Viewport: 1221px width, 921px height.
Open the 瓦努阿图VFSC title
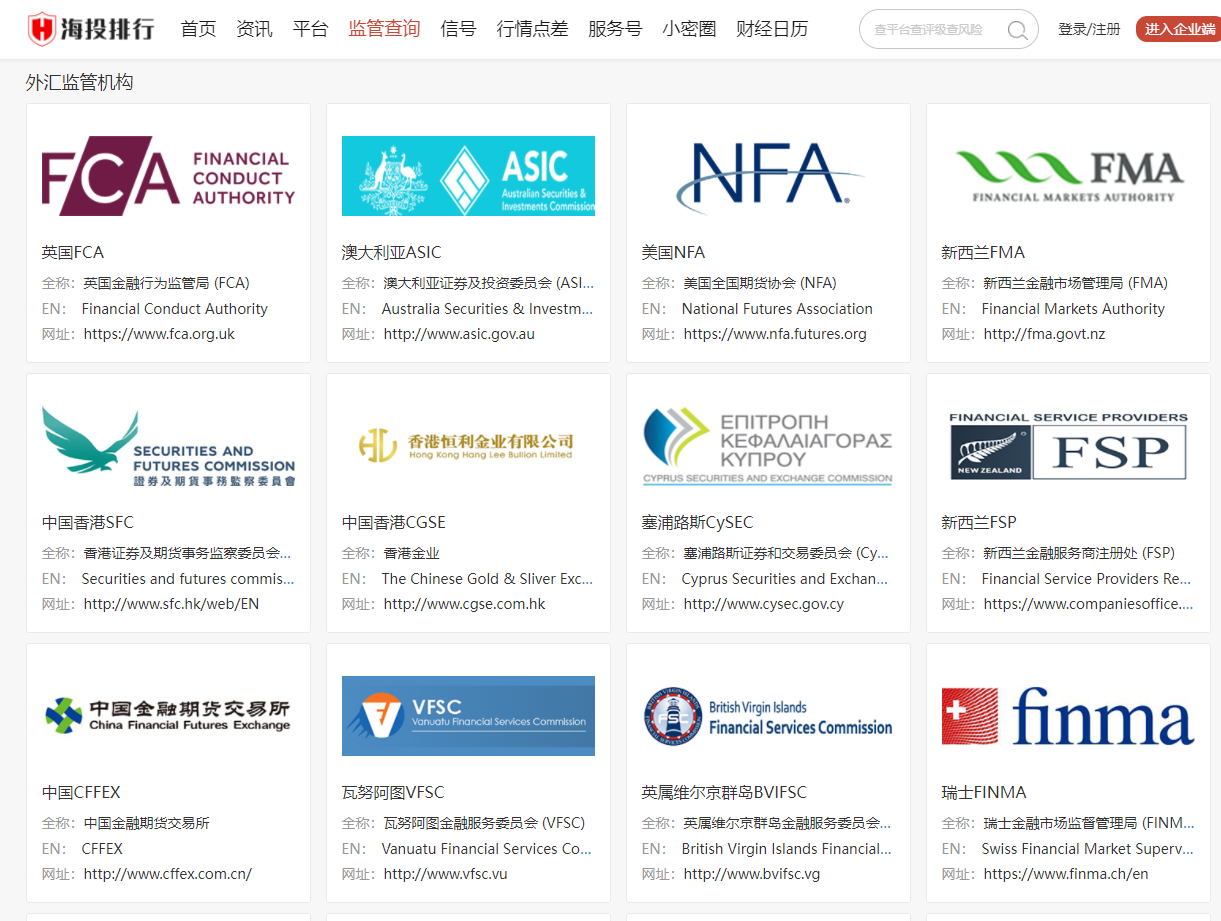(393, 792)
